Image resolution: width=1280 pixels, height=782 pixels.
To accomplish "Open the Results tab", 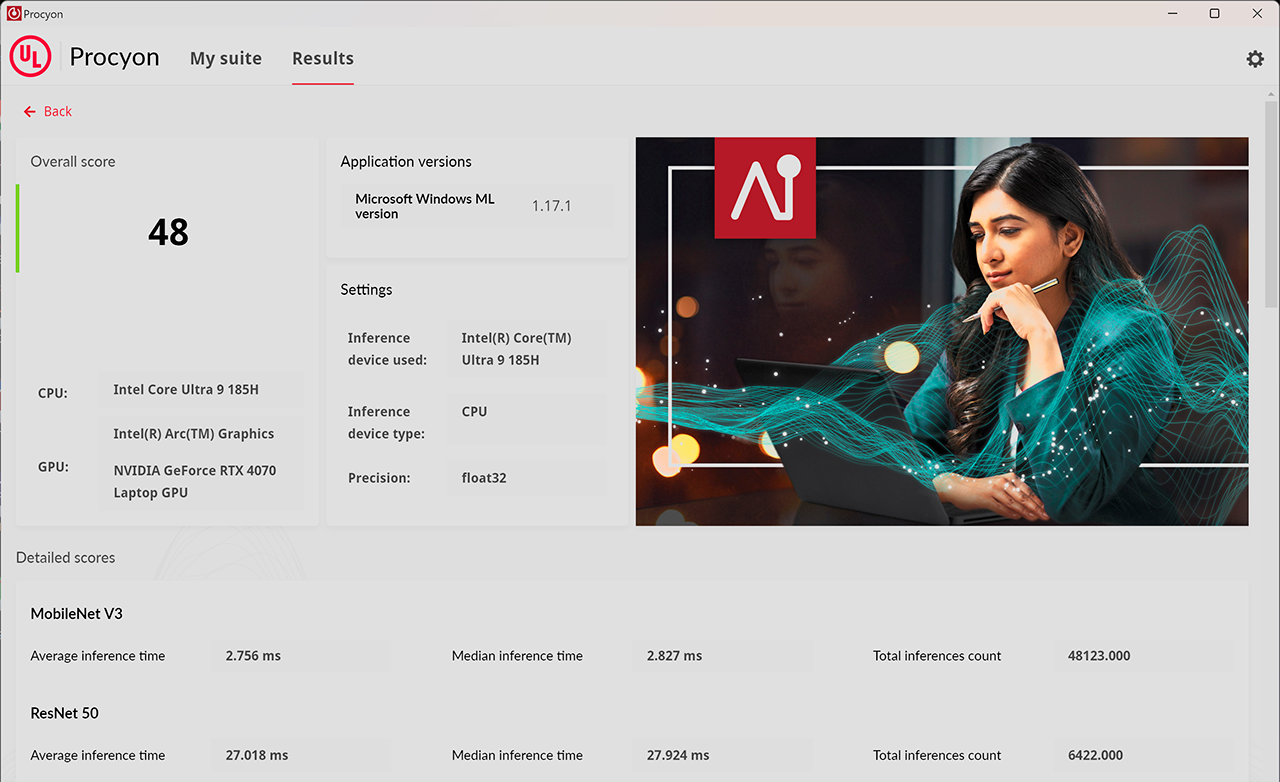I will tap(323, 58).
